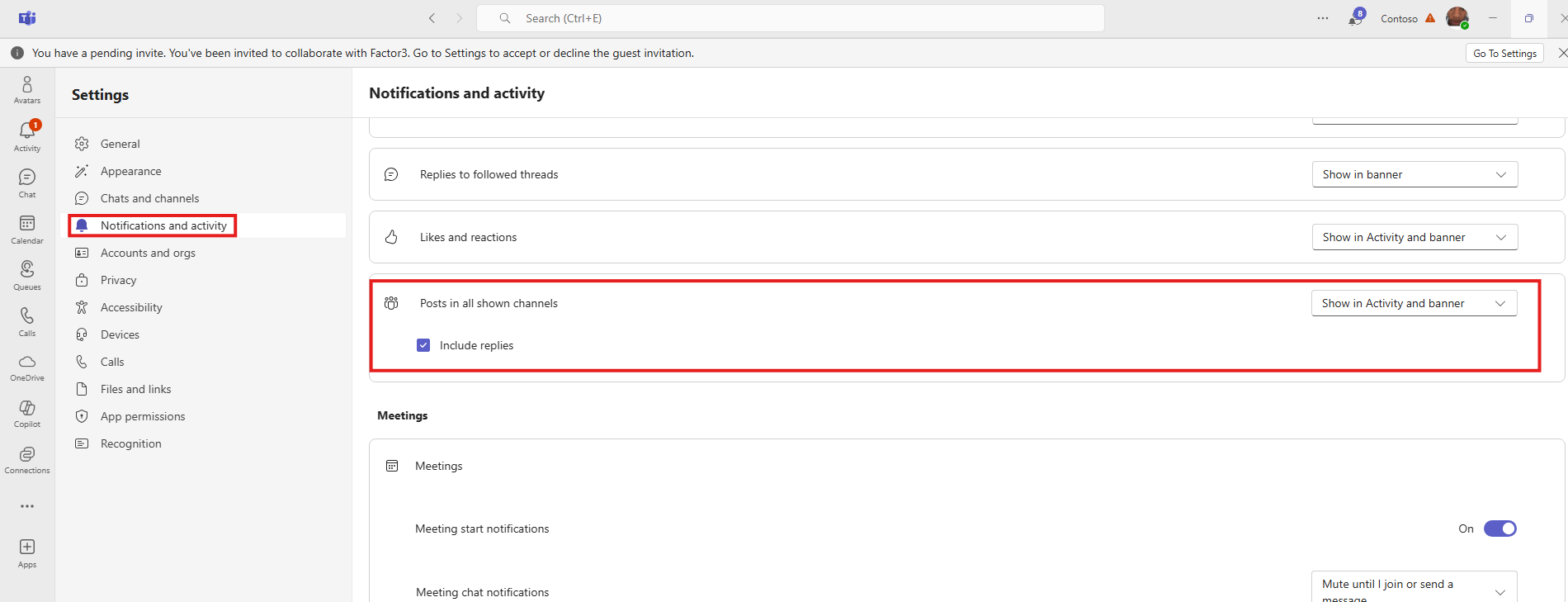Go back using the back arrow
This screenshot has height=602, width=1568.
click(432, 18)
